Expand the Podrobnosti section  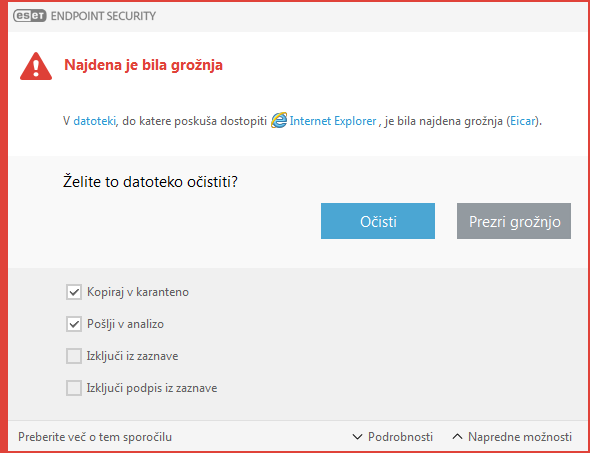click(x=392, y=437)
